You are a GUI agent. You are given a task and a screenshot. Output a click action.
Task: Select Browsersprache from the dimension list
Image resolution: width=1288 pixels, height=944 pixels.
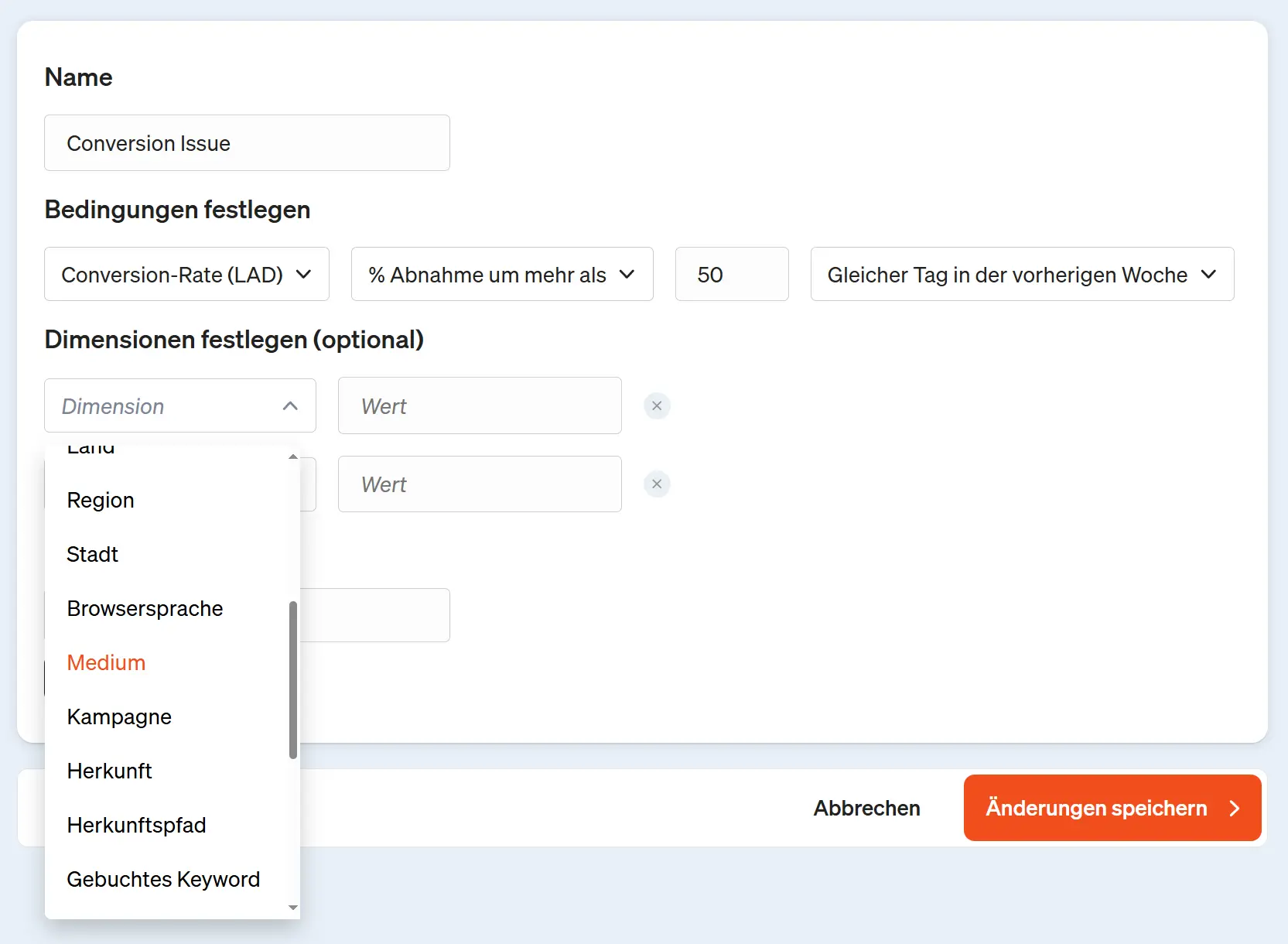(145, 608)
